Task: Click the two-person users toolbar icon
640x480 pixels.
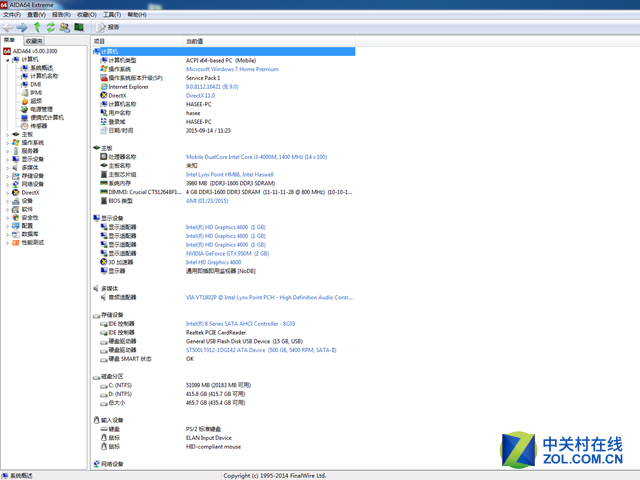Action: pyautogui.click(x=64, y=27)
